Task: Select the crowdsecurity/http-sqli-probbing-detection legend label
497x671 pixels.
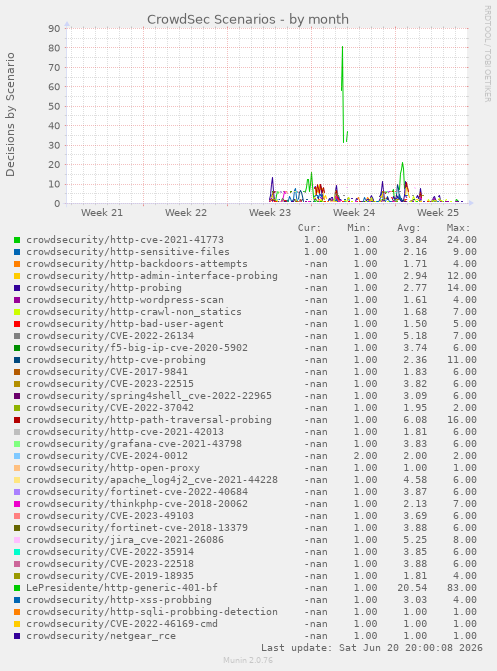Action: tap(152, 612)
